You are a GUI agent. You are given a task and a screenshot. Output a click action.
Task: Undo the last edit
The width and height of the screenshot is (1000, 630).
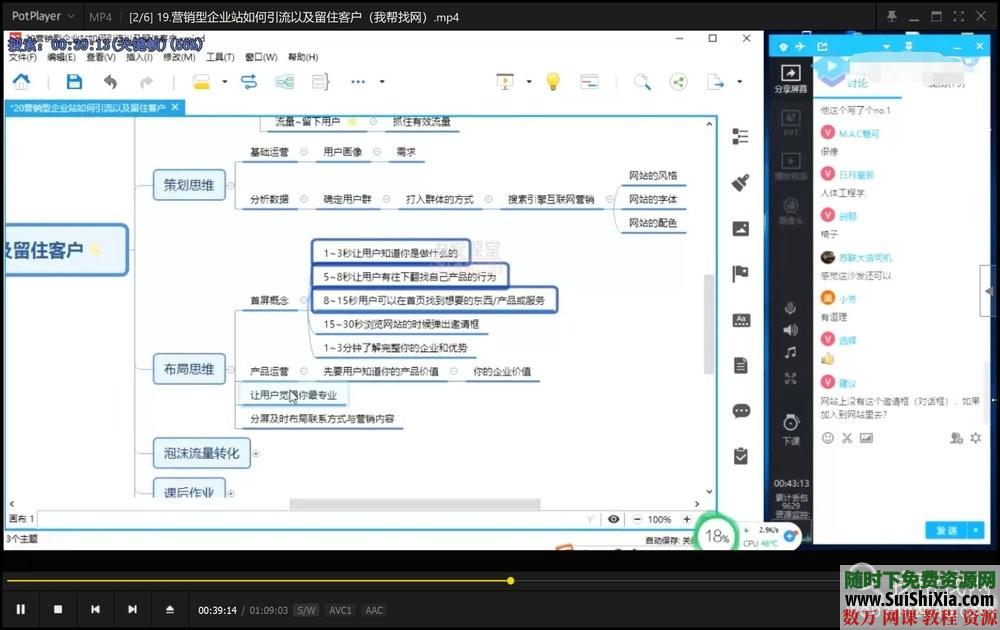110,84
